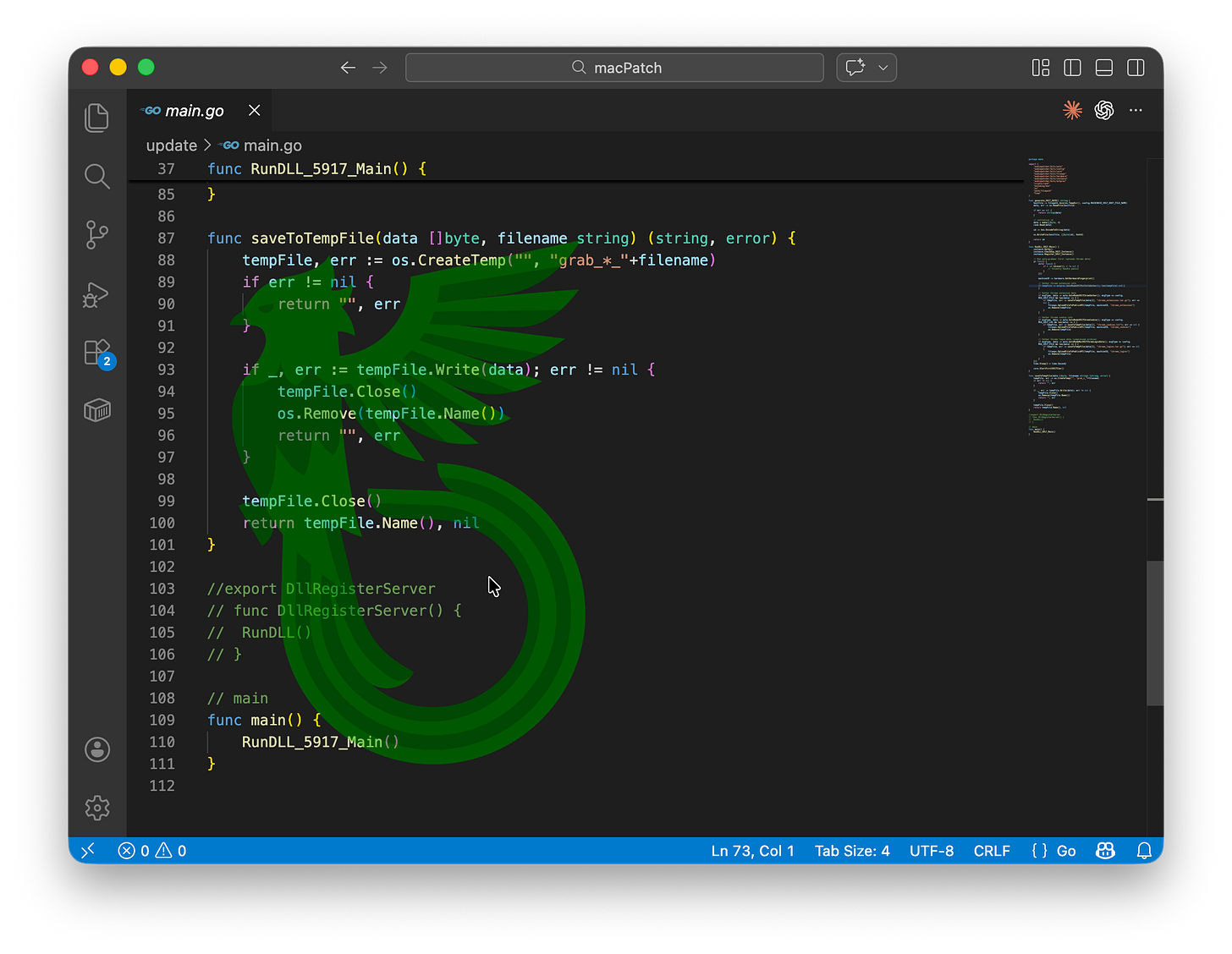Image resolution: width=1232 pixels, height=954 pixels.
Task: Open the Run and Debug view
Action: 97,293
